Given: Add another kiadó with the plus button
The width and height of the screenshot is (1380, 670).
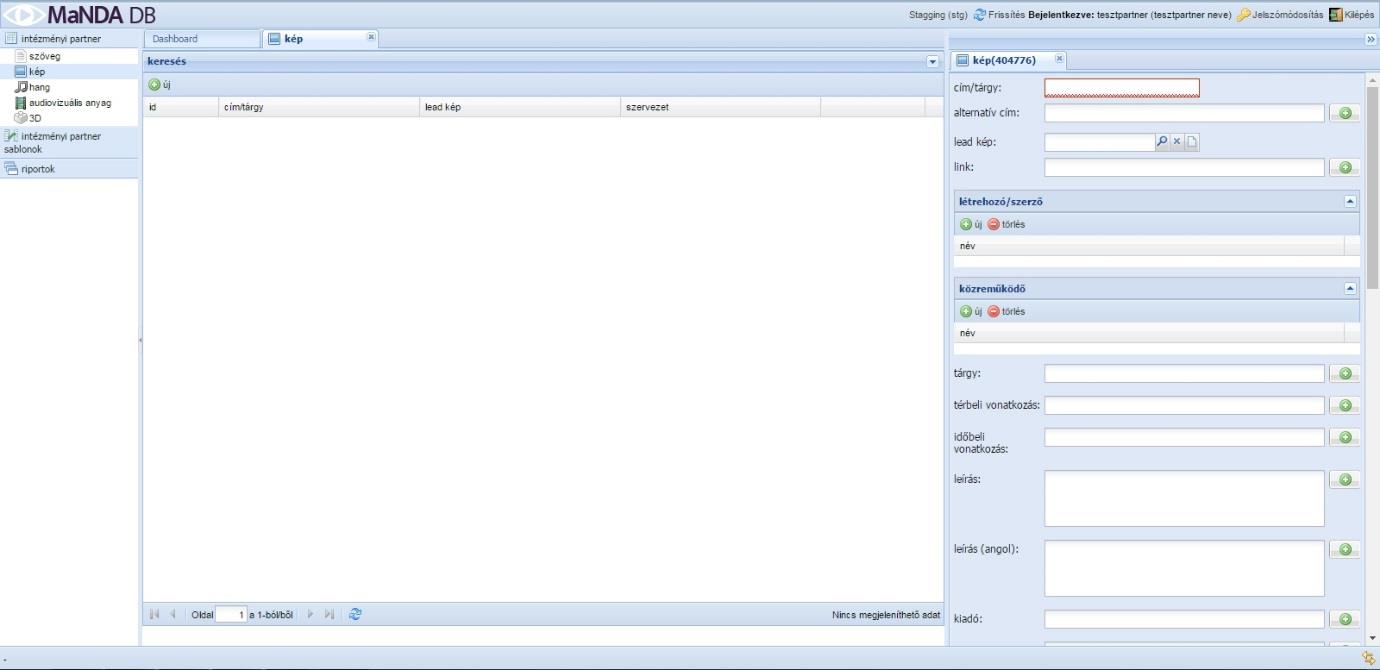Looking at the screenshot, I should tap(1344, 620).
